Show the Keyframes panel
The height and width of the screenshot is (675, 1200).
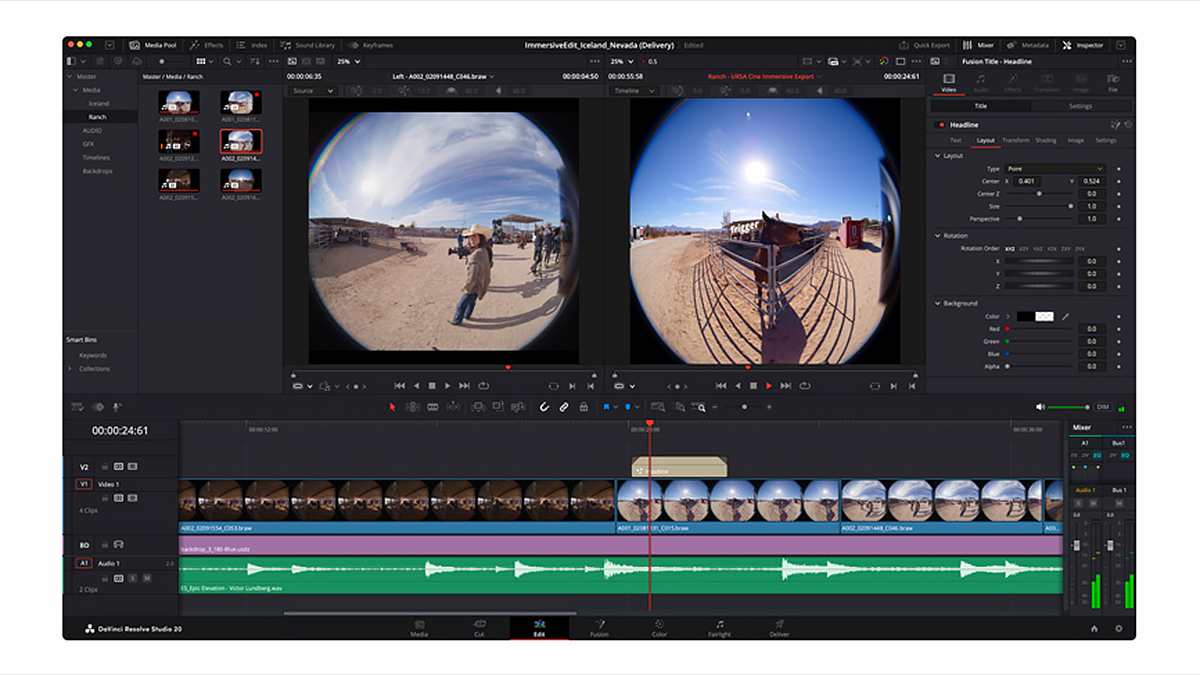tap(372, 44)
